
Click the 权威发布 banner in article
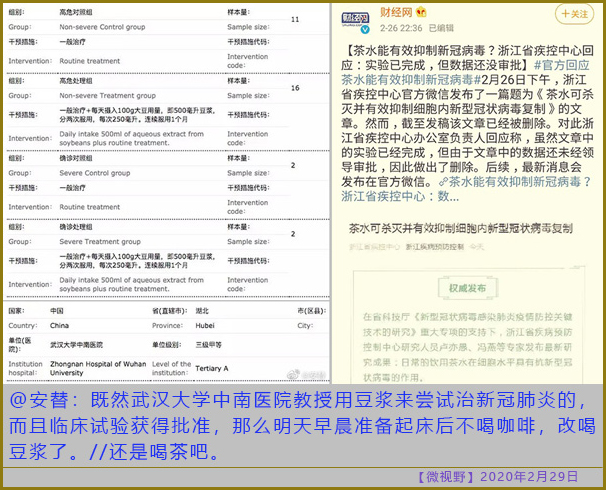click(468, 288)
